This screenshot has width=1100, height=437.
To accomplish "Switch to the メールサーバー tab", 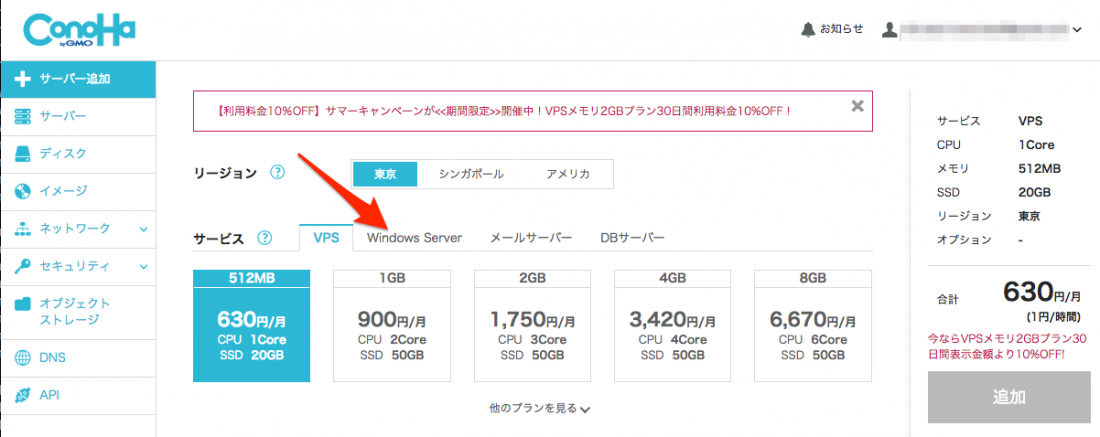I will 530,238.
